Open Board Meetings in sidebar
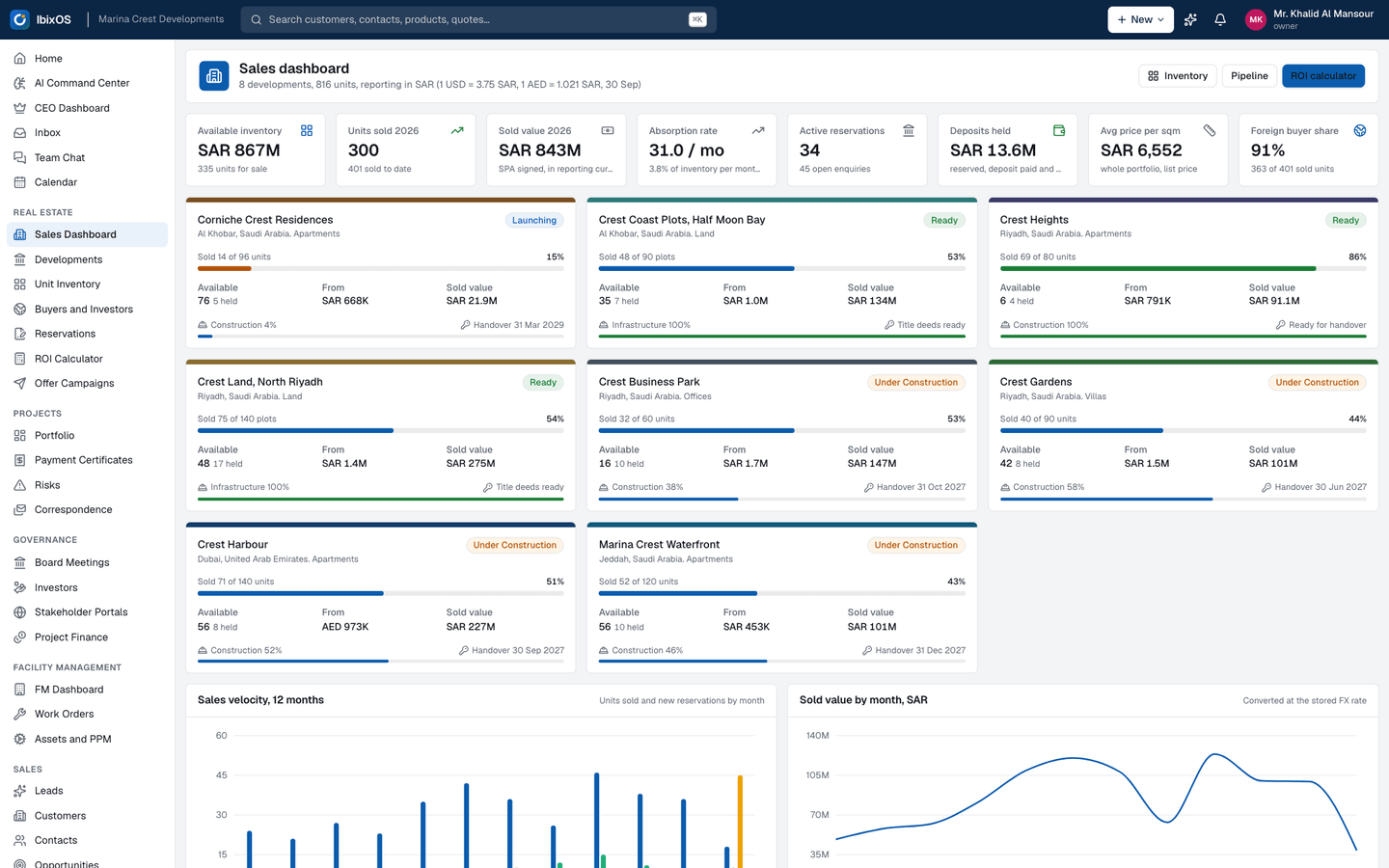This screenshot has height=868, width=1389. [87, 562]
